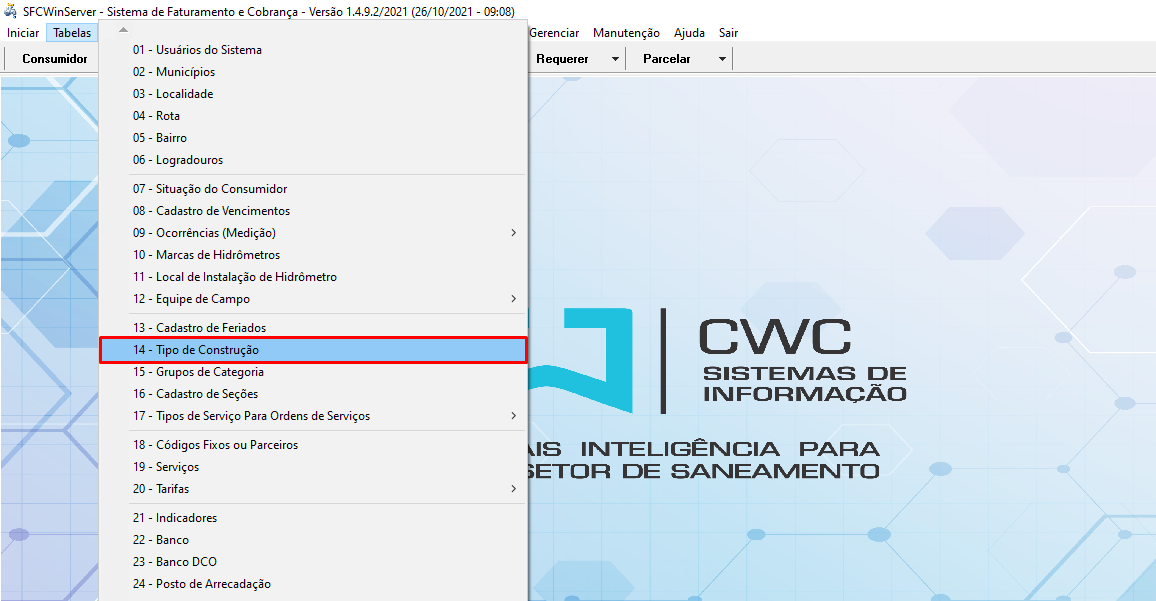
Task: Open the Ajuda menu
Action: pyautogui.click(x=689, y=33)
